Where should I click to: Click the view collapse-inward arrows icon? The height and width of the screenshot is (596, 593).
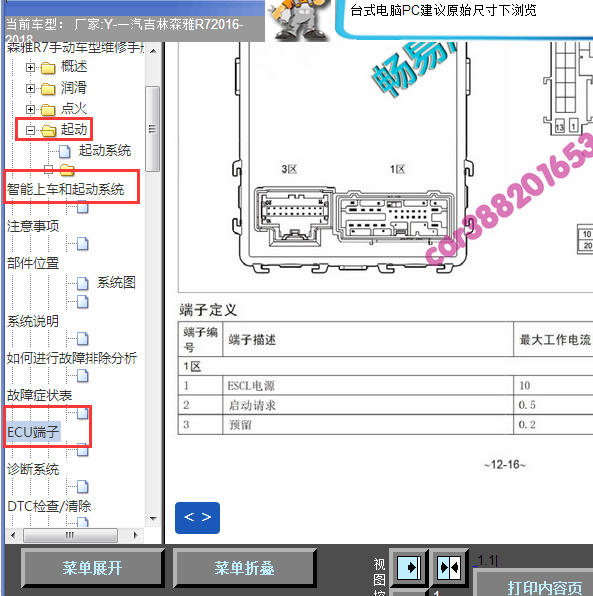[449, 568]
